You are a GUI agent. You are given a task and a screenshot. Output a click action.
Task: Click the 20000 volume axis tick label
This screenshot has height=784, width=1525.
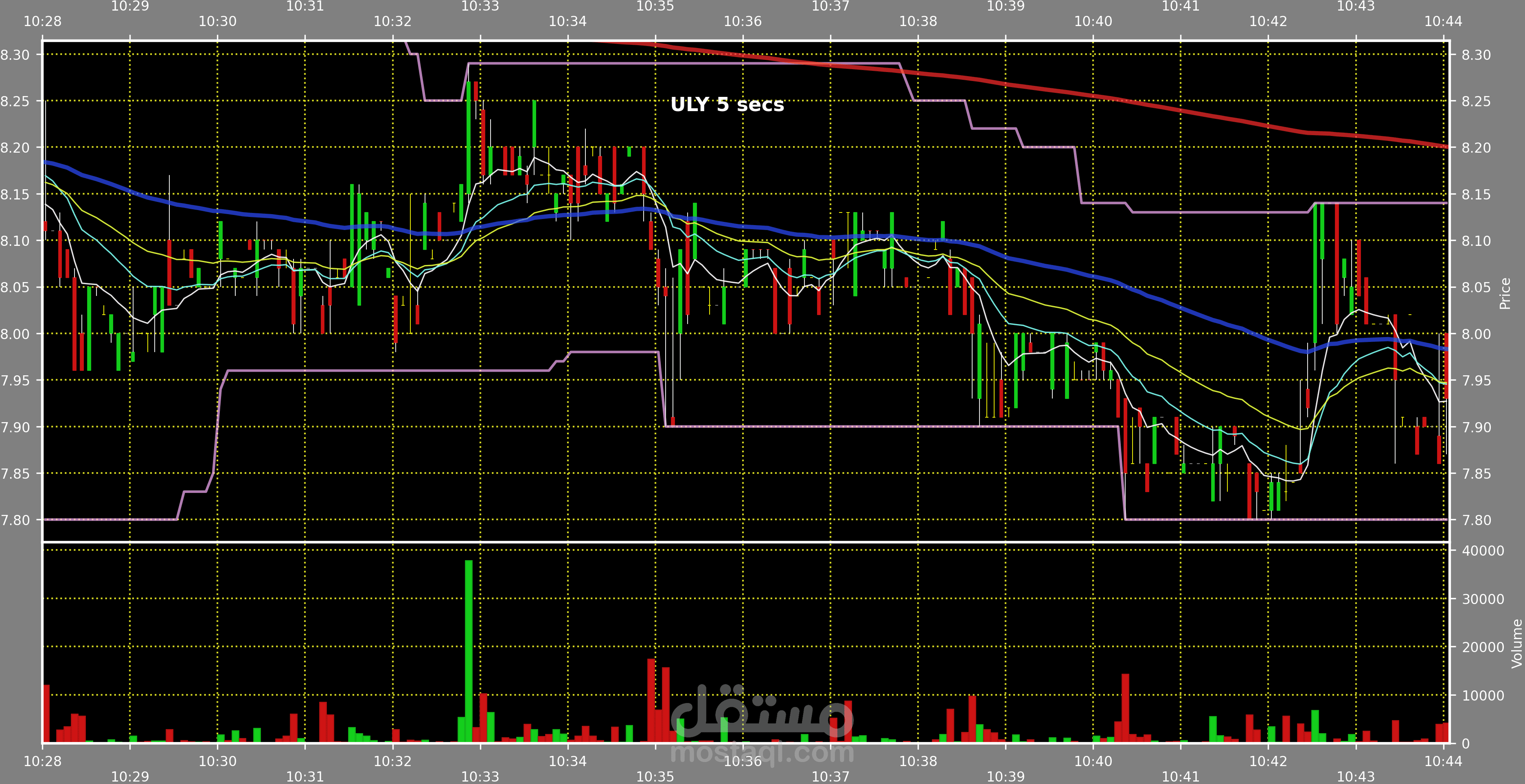coord(1482,647)
